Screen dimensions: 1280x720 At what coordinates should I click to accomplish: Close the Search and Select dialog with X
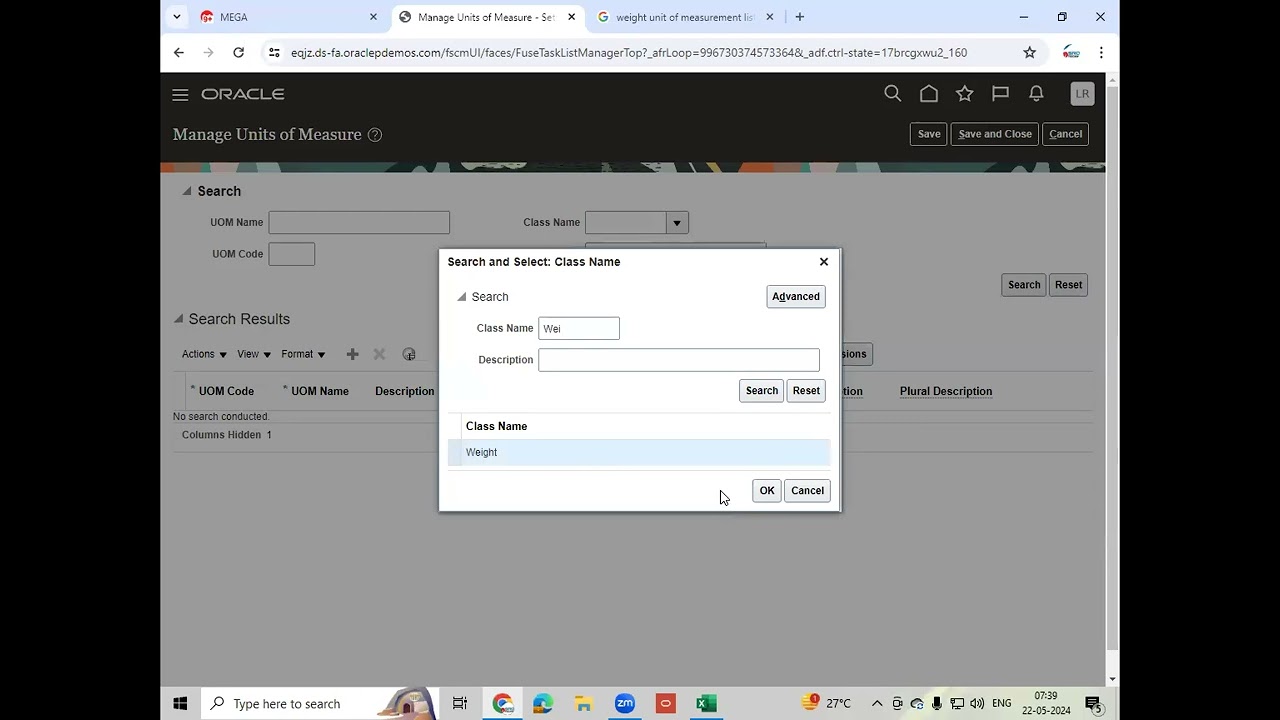pos(824,262)
